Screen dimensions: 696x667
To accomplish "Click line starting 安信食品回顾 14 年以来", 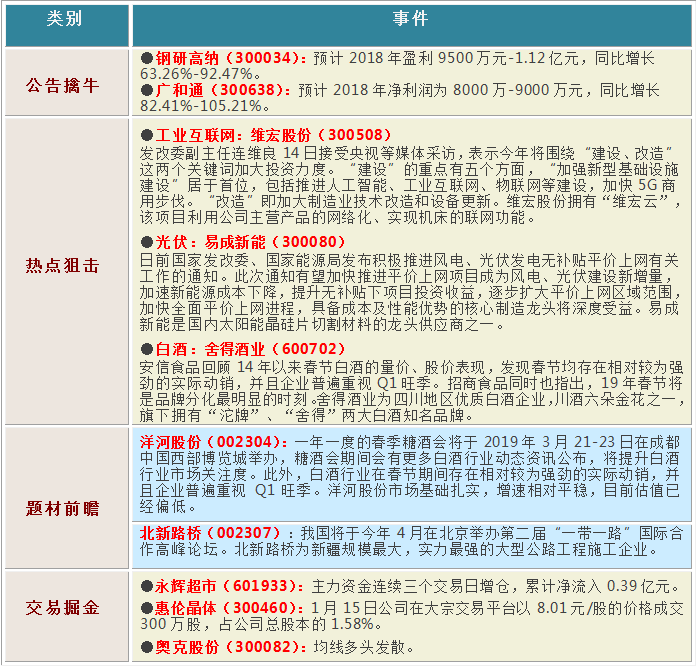I will 411,367.
